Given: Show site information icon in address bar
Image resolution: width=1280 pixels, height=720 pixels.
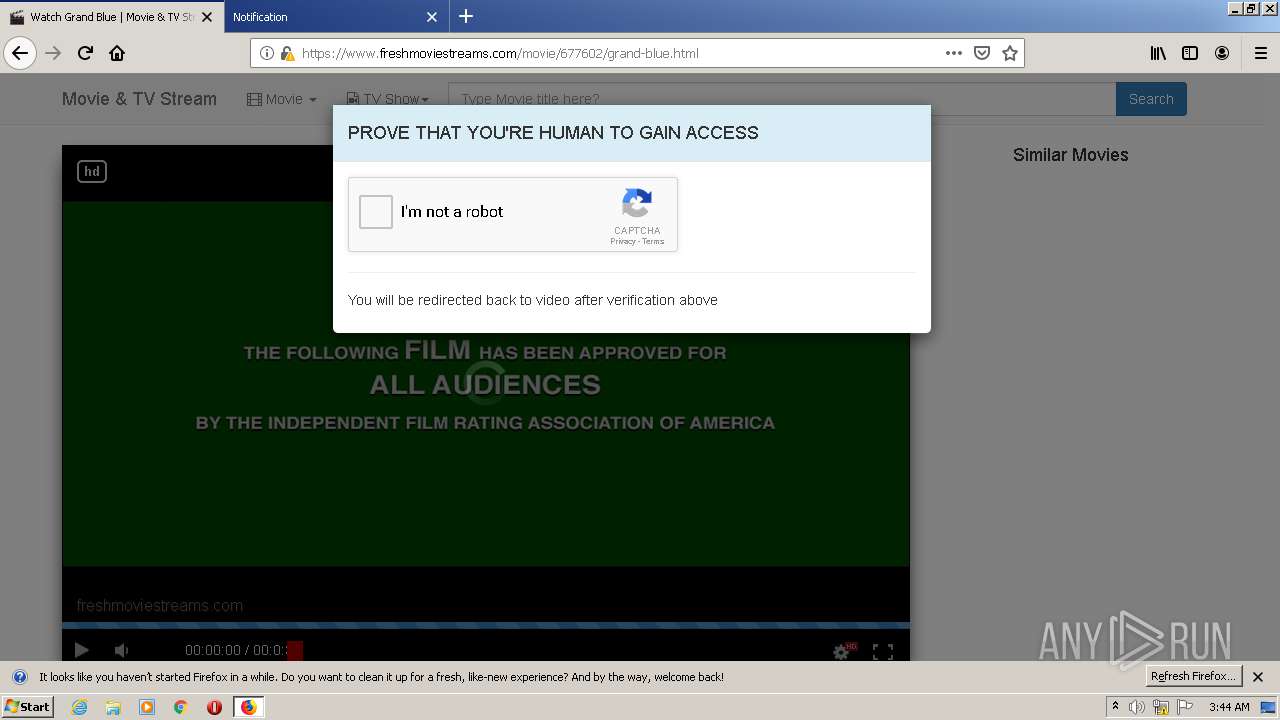Looking at the screenshot, I should pos(267,53).
